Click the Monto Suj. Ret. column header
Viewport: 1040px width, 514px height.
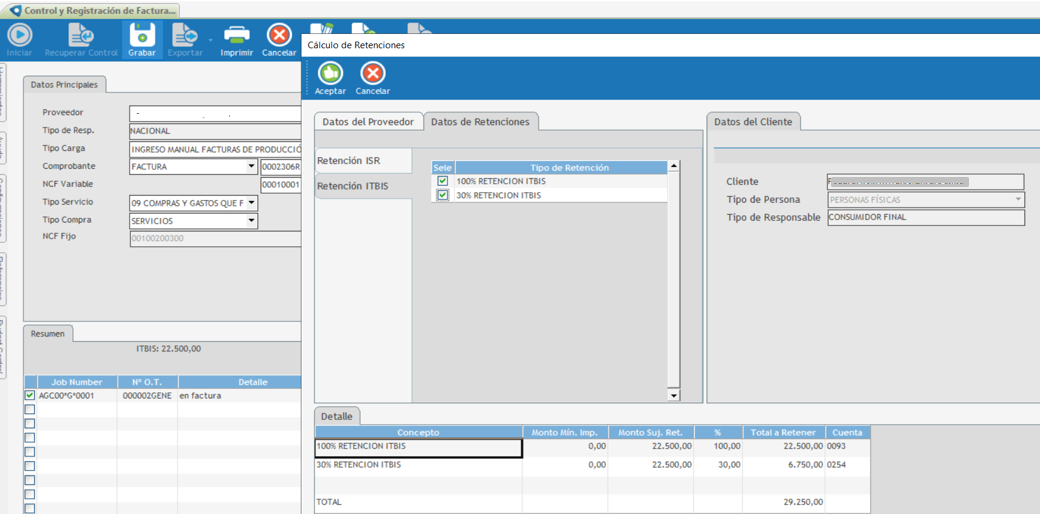click(651, 432)
